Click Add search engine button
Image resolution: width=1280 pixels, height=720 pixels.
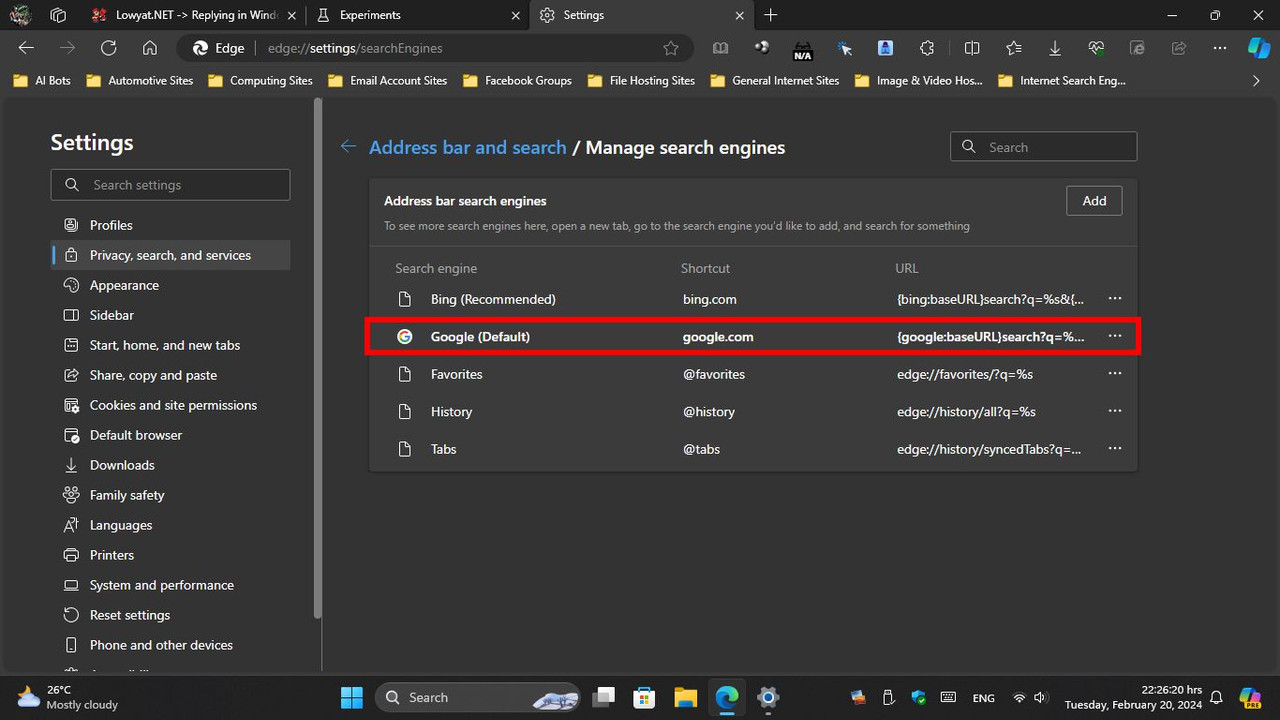[x=1094, y=201]
